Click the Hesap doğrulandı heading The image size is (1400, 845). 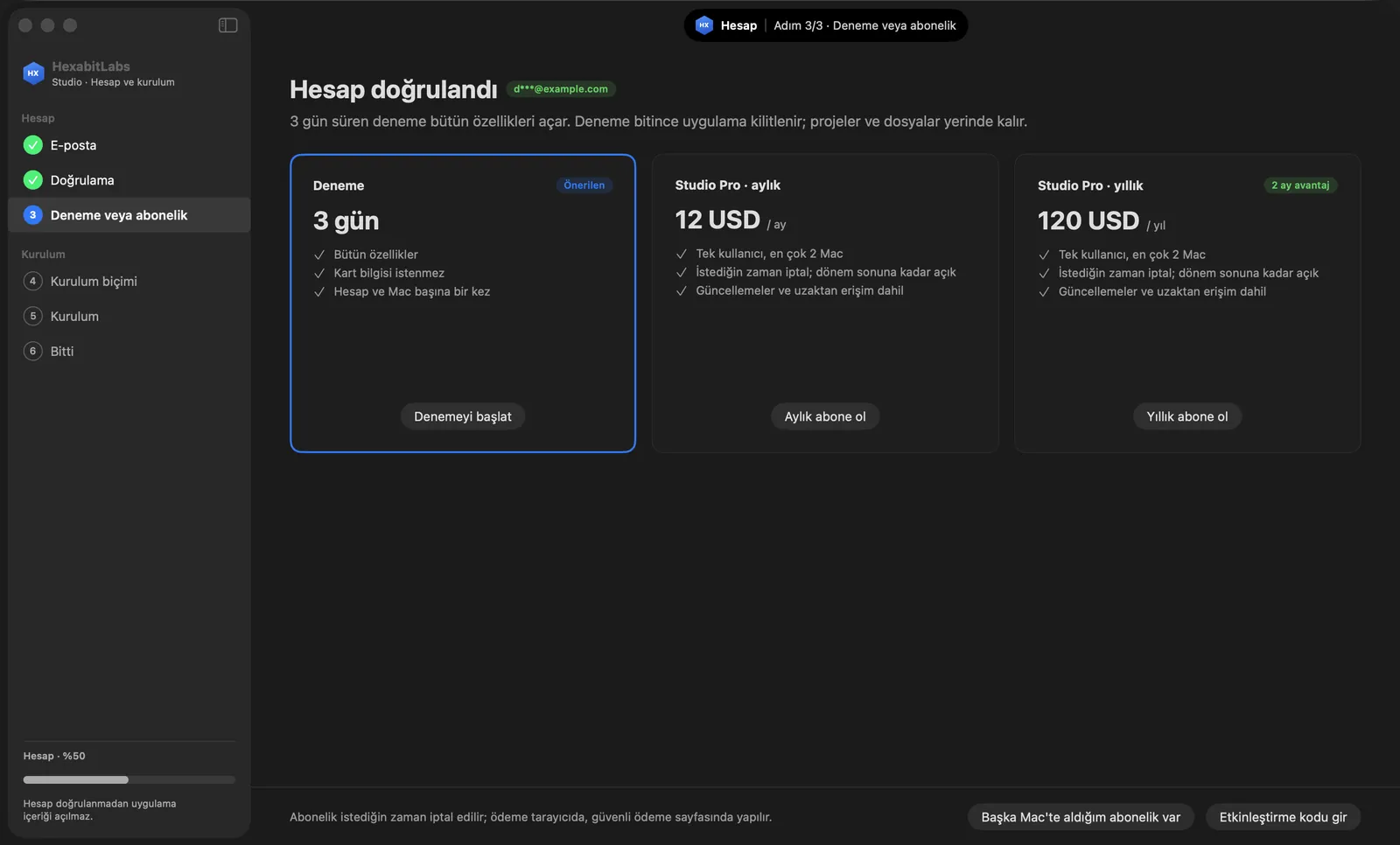[394, 89]
